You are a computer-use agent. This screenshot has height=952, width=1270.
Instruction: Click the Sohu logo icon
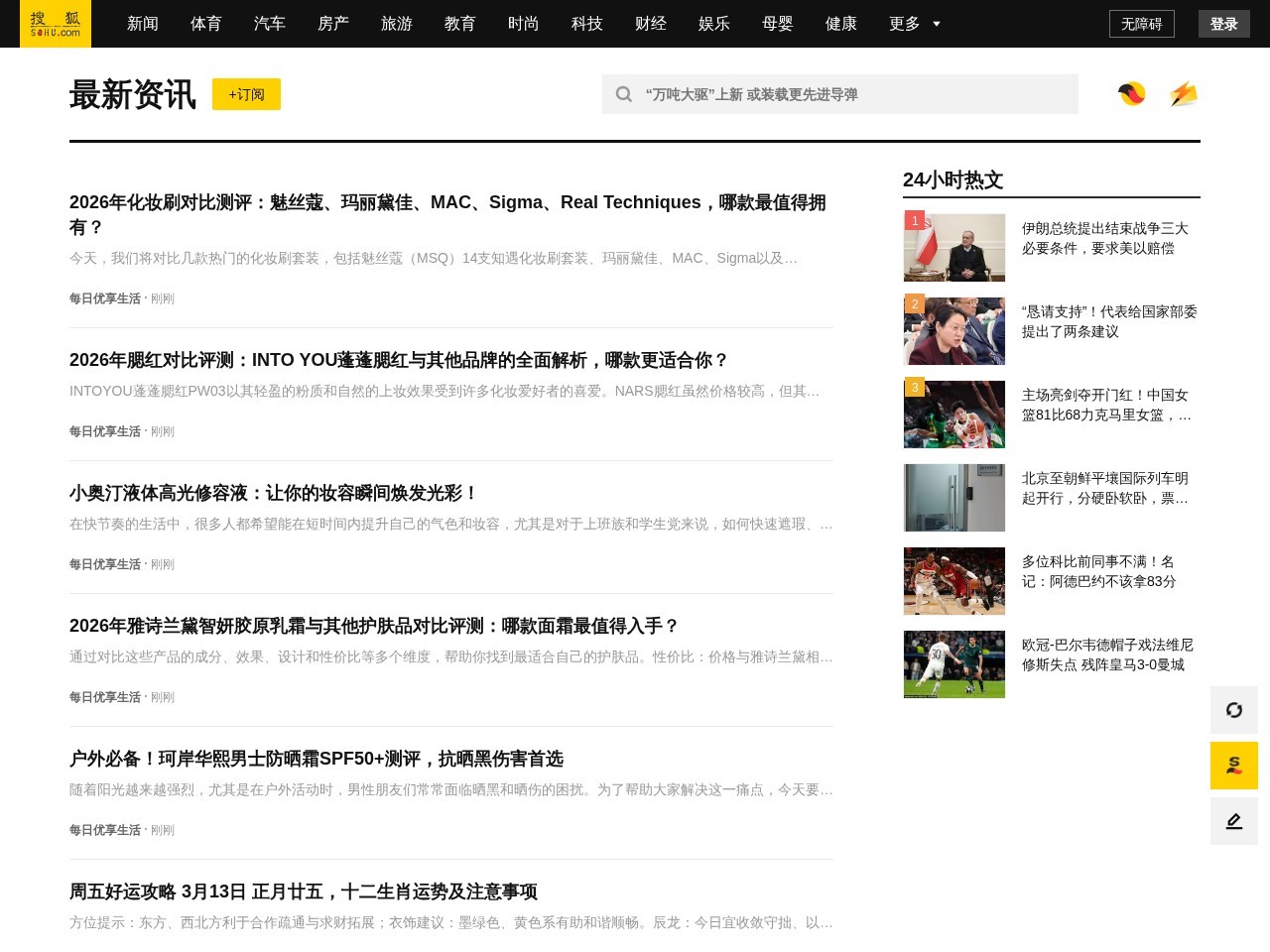click(56, 24)
